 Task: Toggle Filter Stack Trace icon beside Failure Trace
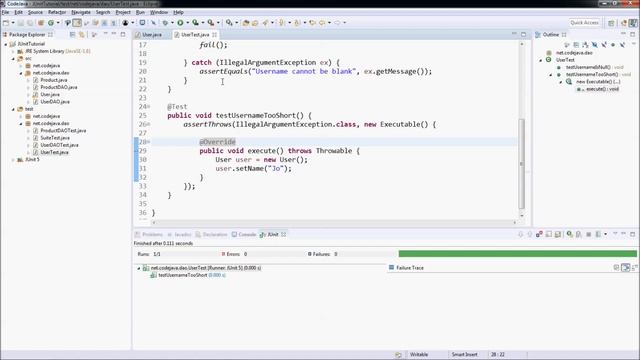pos(626,268)
